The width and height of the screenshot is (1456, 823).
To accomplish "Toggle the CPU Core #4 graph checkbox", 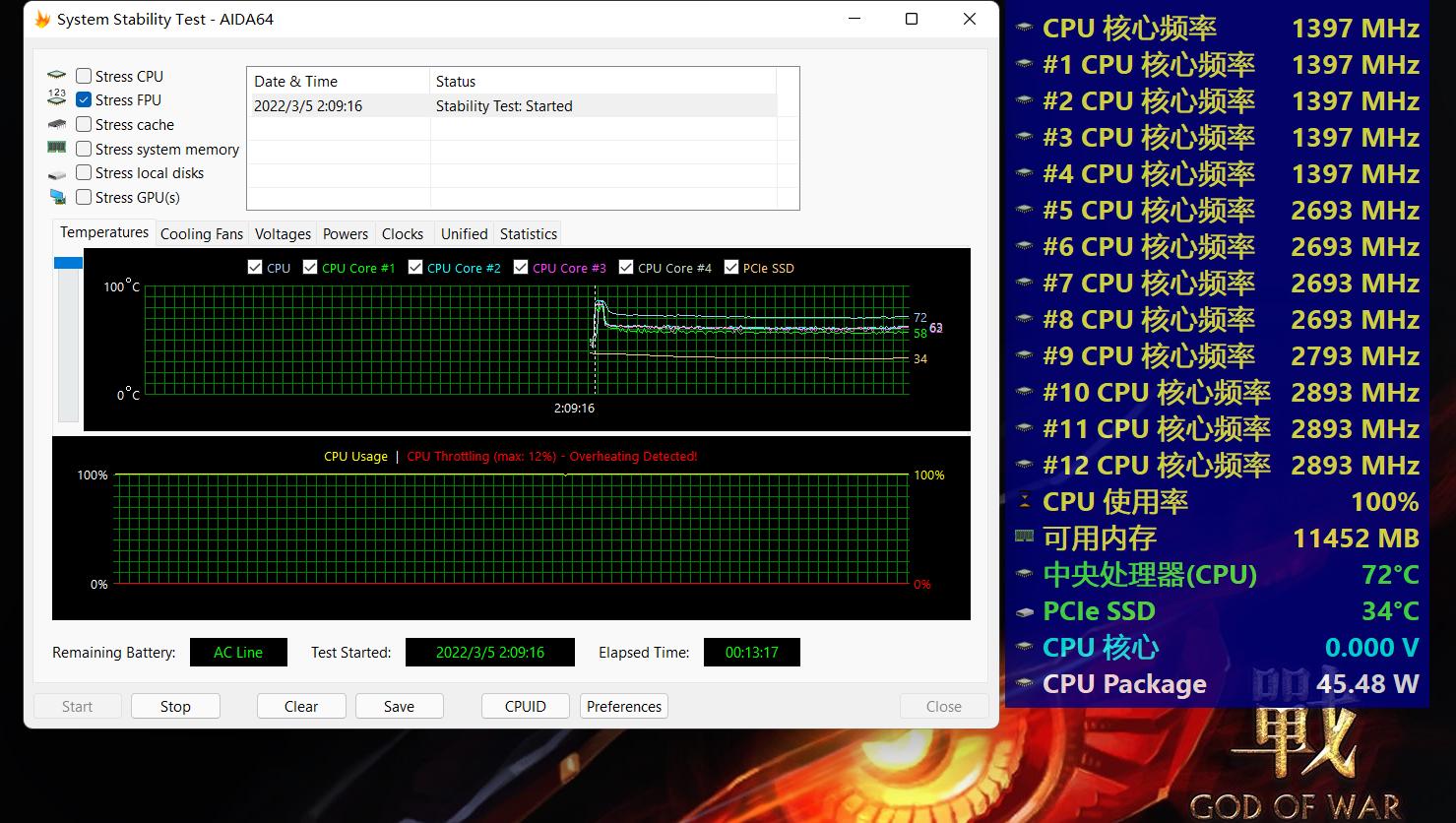I will (626, 267).
